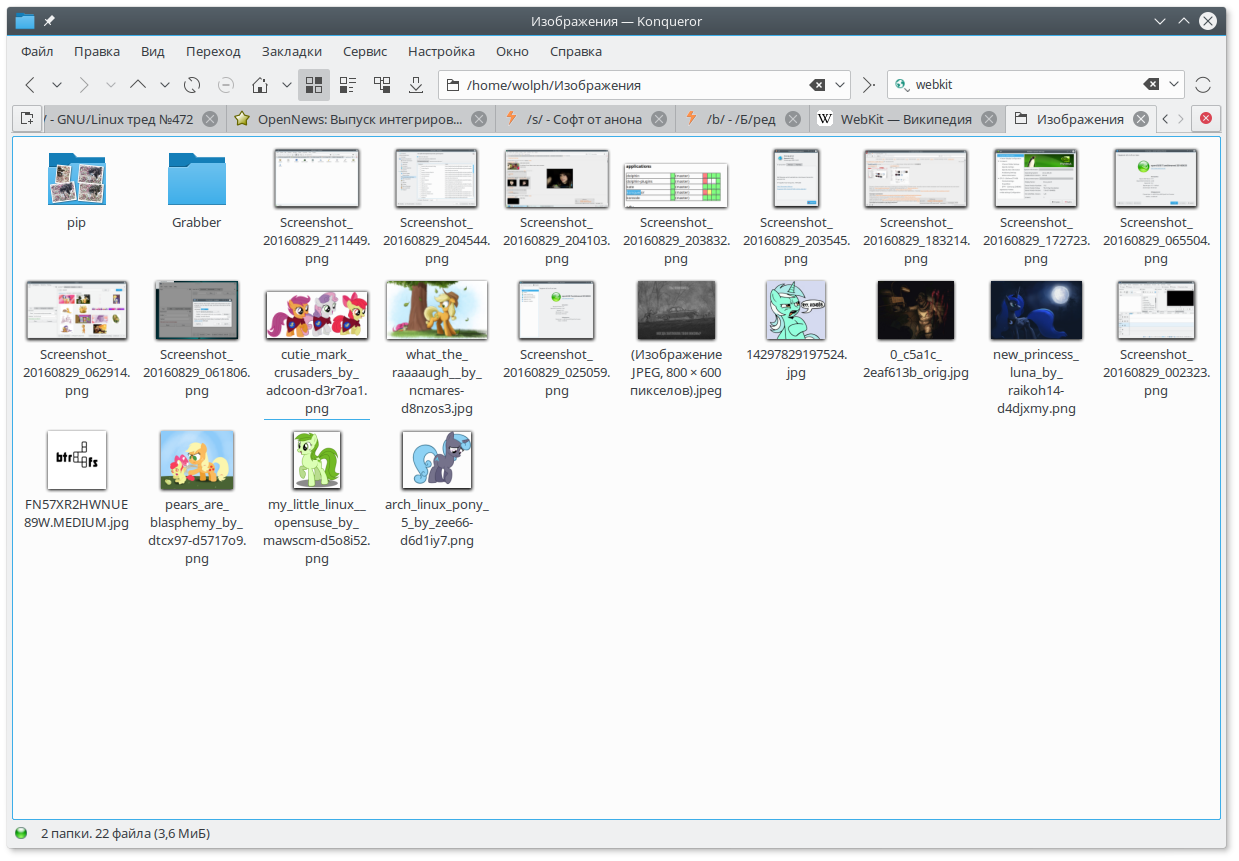Open the Настройка menu
The image size is (1239, 861).
[x=441, y=51]
